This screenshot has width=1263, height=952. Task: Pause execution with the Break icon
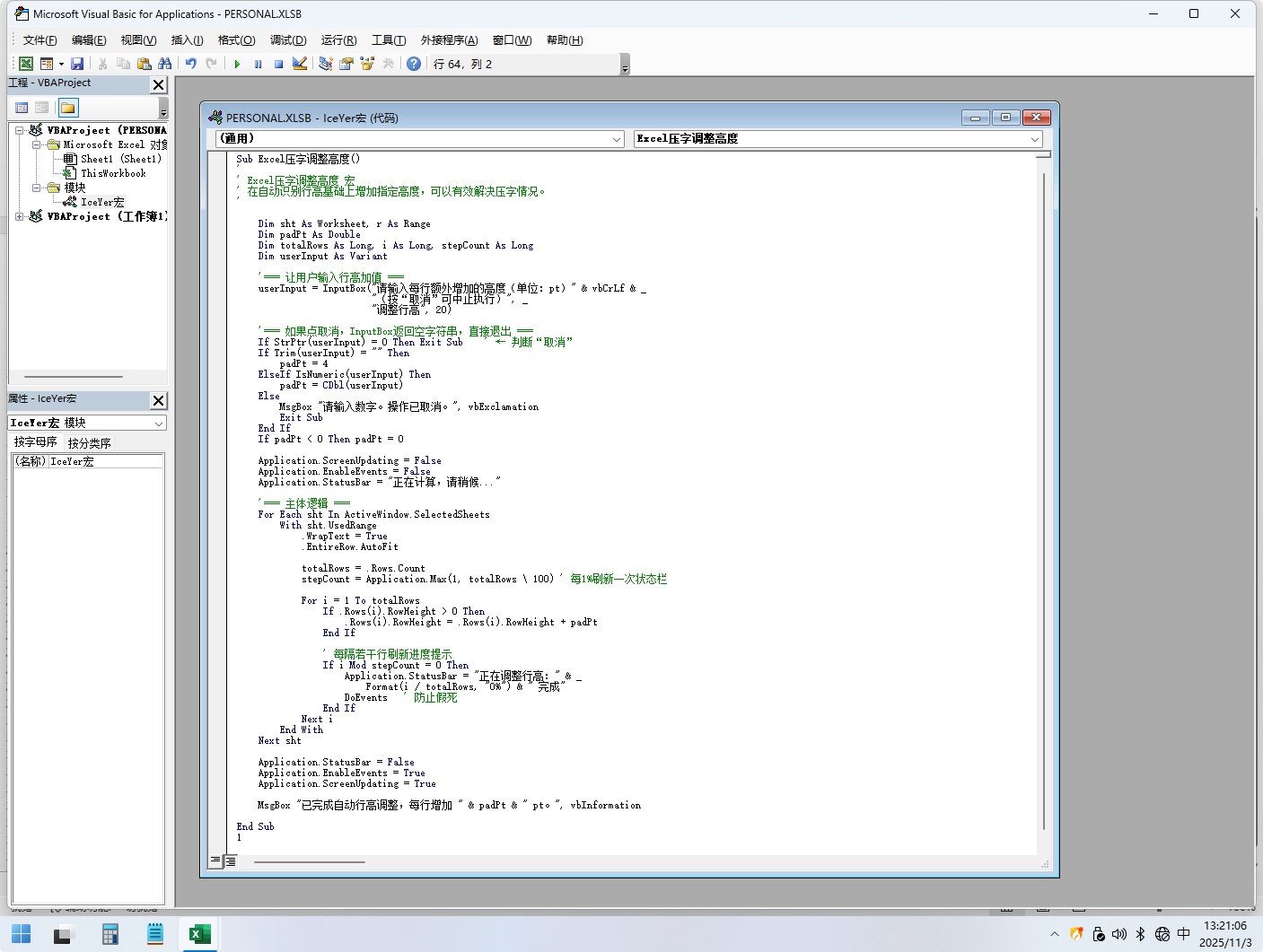point(258,64)
